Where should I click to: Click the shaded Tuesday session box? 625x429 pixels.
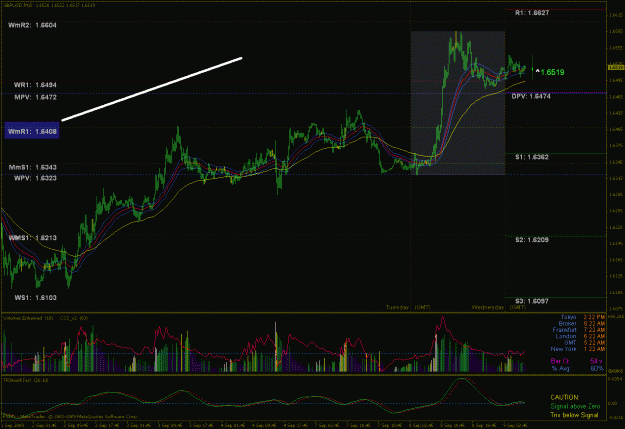pyautogui.click(x=458, y=103)
